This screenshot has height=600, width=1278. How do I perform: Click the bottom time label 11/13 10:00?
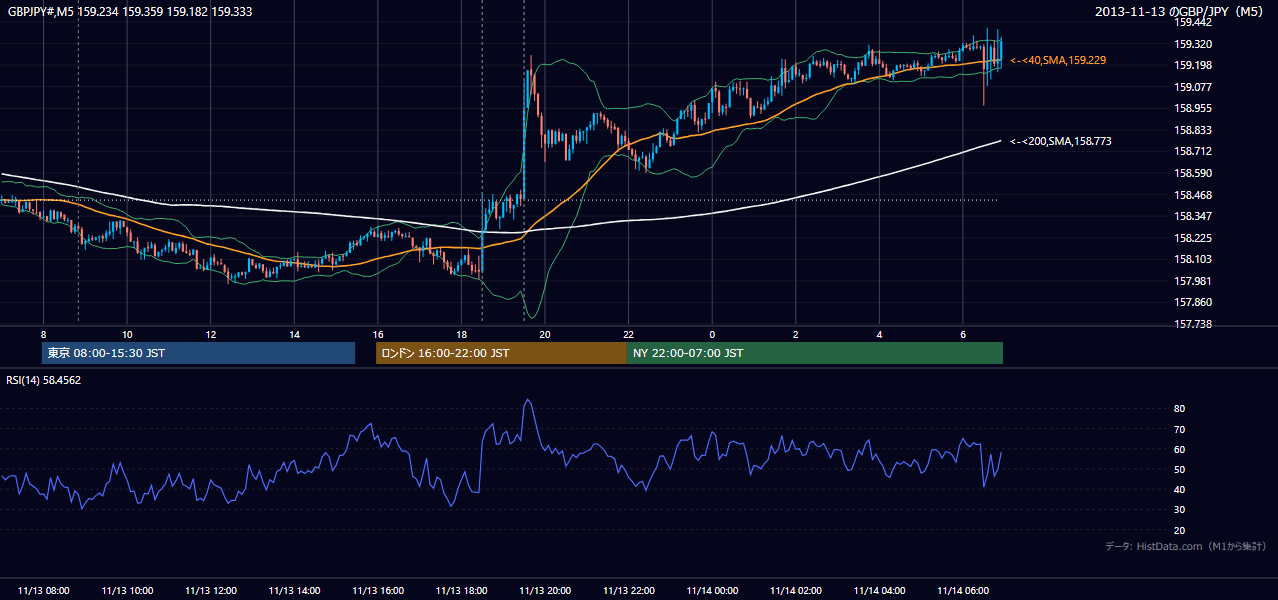(x=127, y=591)
